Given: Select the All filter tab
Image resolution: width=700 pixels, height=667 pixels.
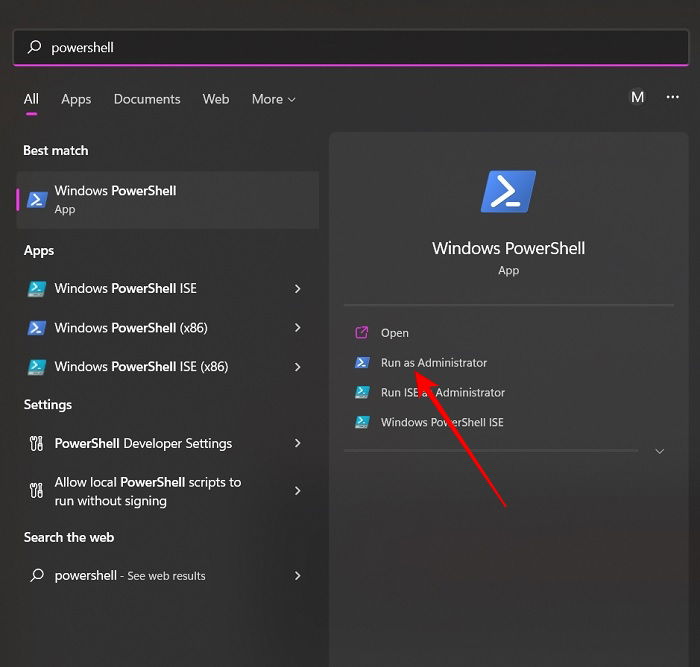Looking at the screenshot, I should 31,99.
